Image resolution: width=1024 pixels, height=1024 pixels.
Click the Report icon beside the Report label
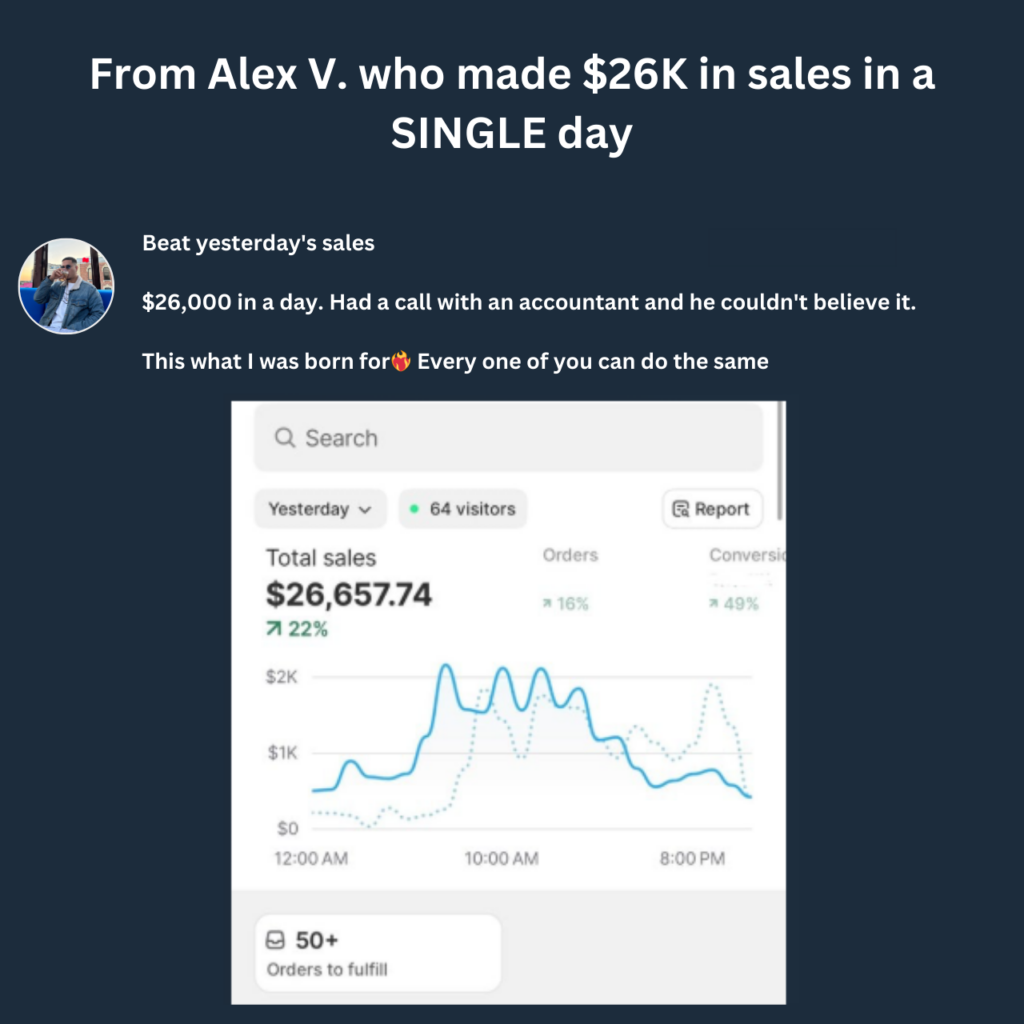click(681, 509)
